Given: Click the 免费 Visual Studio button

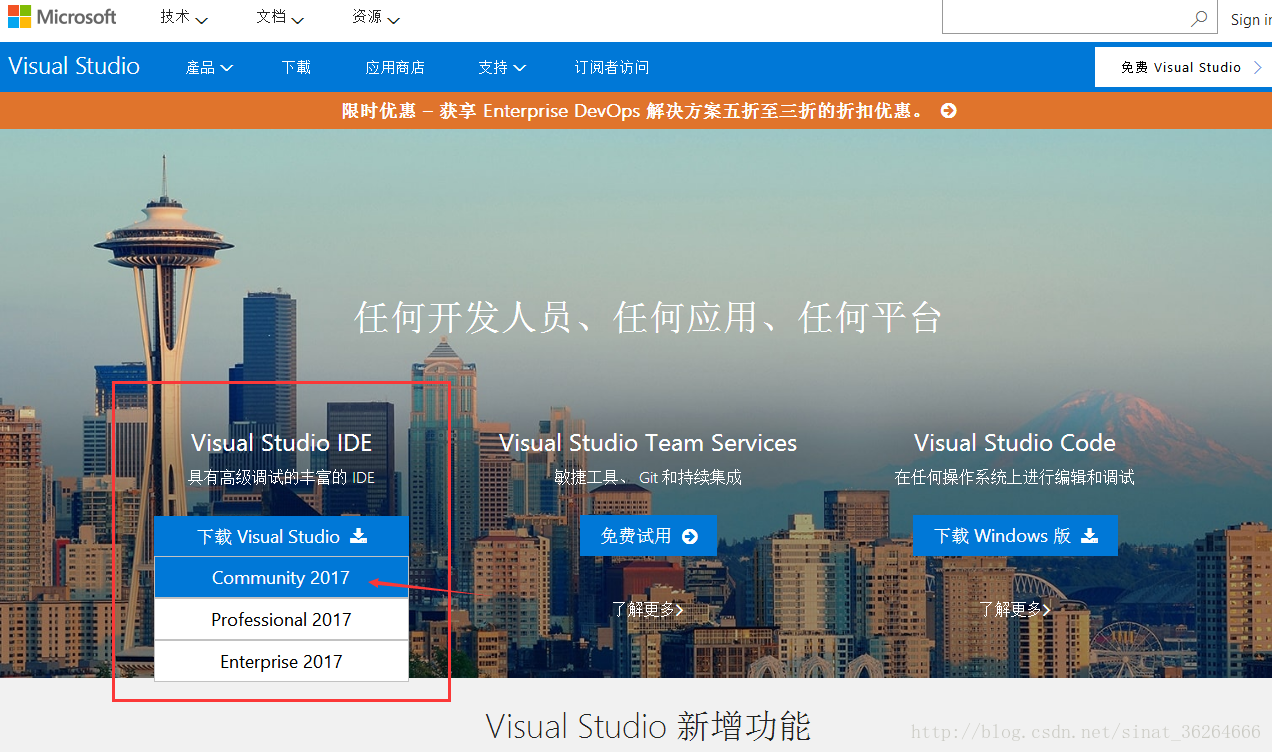Looking at the screenshot, I should click(x=1183, y=67).
